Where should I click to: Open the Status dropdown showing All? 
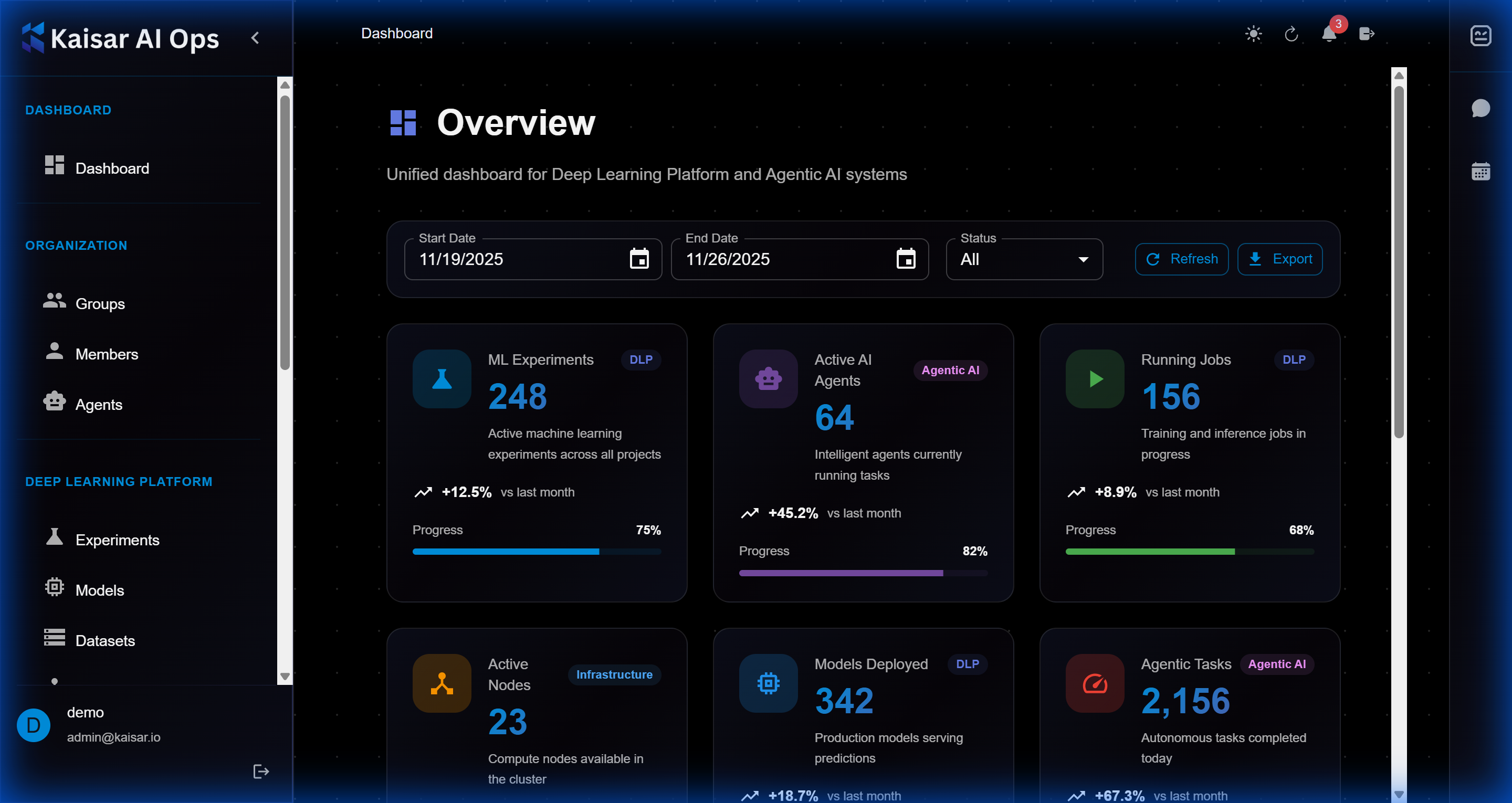[1024, 259]
